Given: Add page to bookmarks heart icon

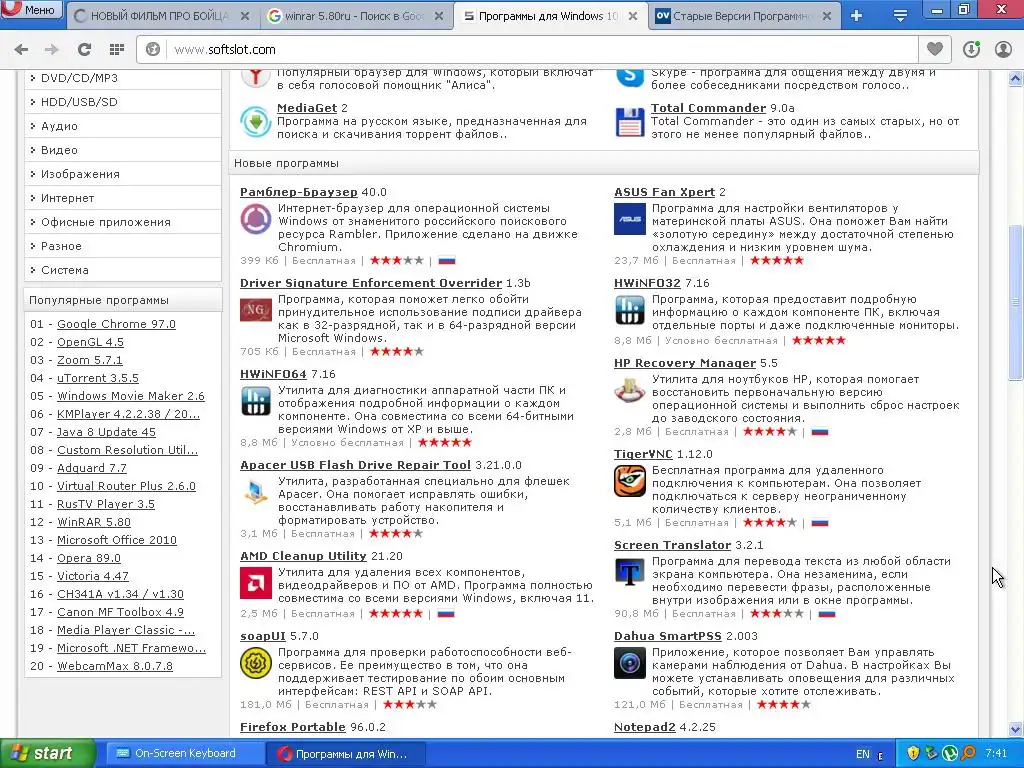Looking at the screenshot, I should pos(935,49).
